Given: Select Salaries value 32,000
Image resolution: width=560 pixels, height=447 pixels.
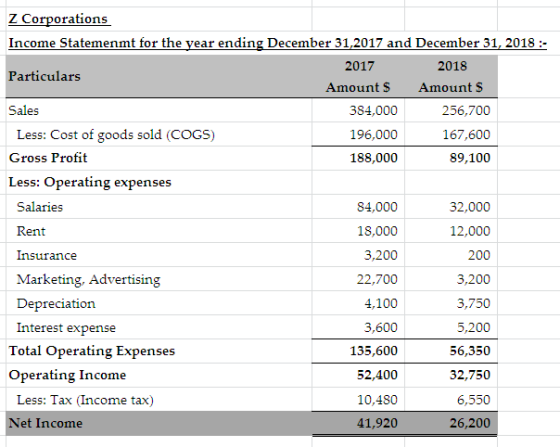Looking at the screenshot, I should pyautogui.click(x=470, y=207).
